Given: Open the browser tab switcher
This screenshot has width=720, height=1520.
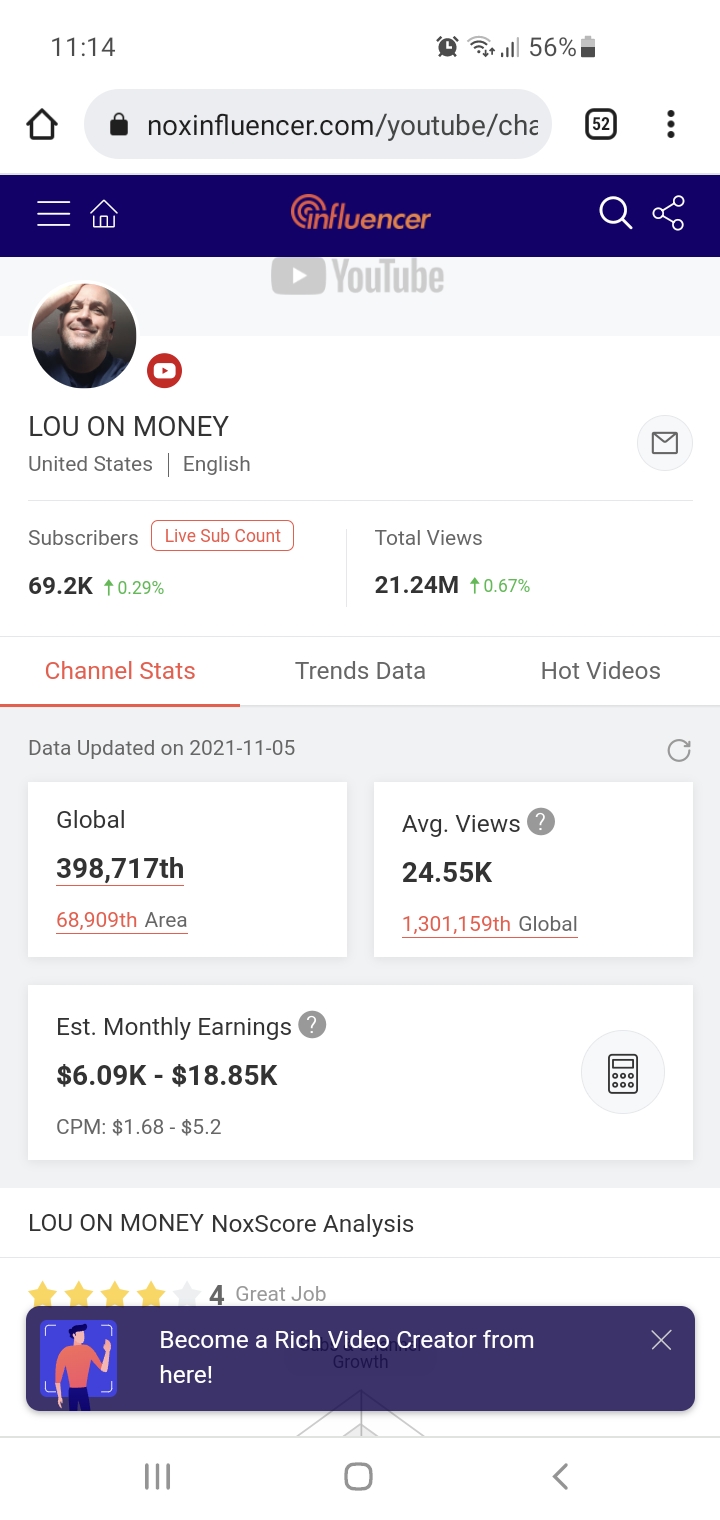Looking at the screenshot, I should click(x=600, y=124).
